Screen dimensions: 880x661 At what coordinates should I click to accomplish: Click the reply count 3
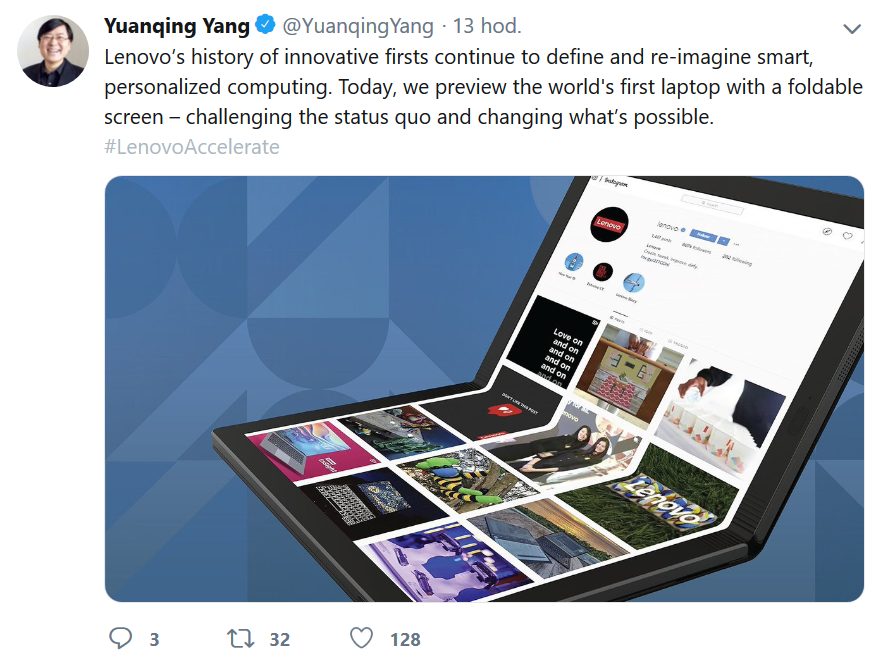click(154, 639)
